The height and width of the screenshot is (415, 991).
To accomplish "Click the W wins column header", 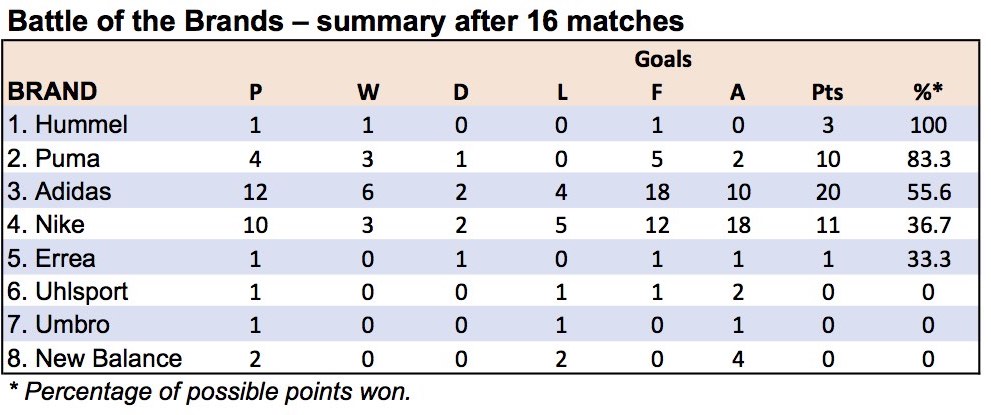I will tap(368, 92).
